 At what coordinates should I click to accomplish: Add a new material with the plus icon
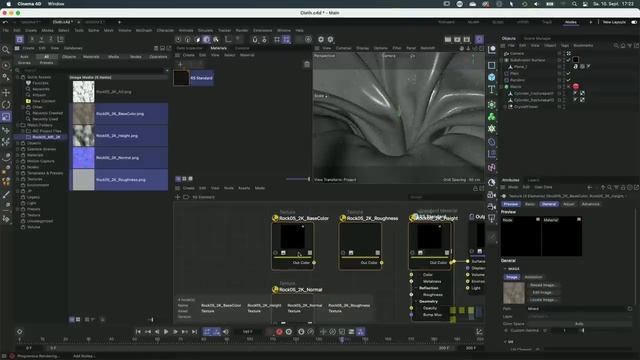(180, 64)
